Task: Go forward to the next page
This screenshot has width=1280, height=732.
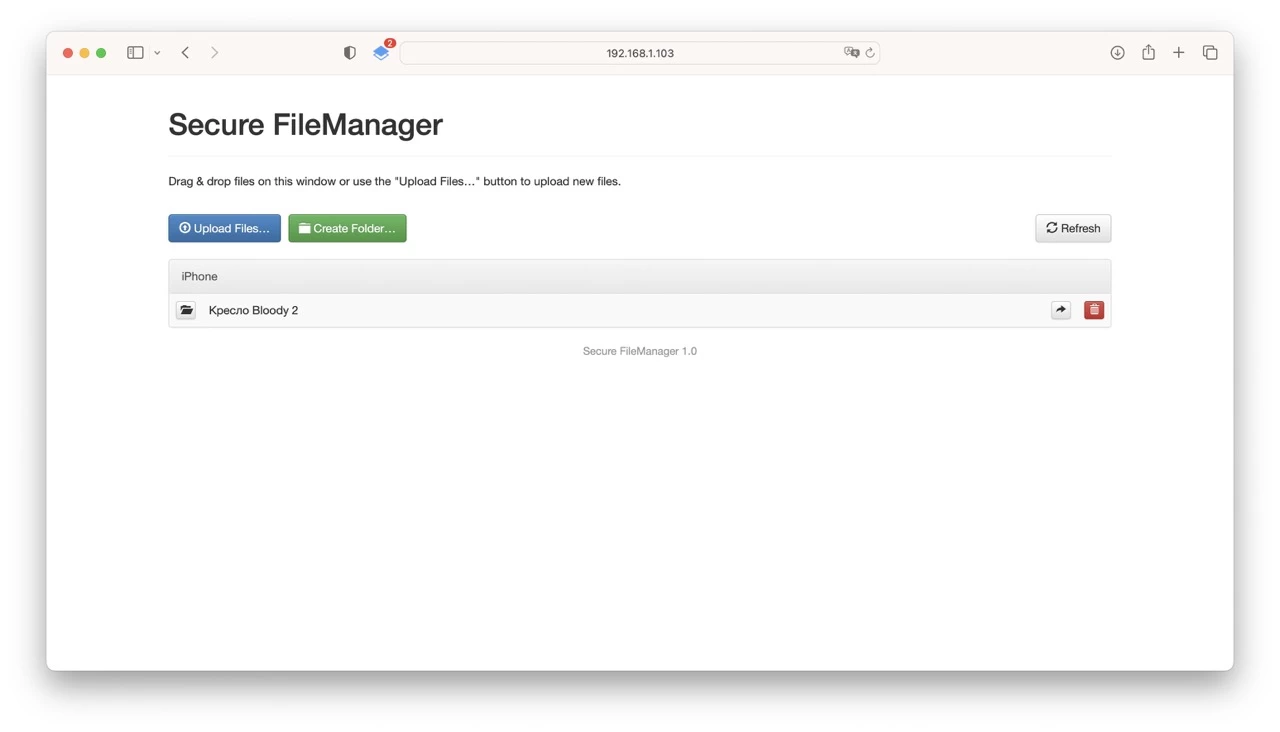Action: coord(214,53)
